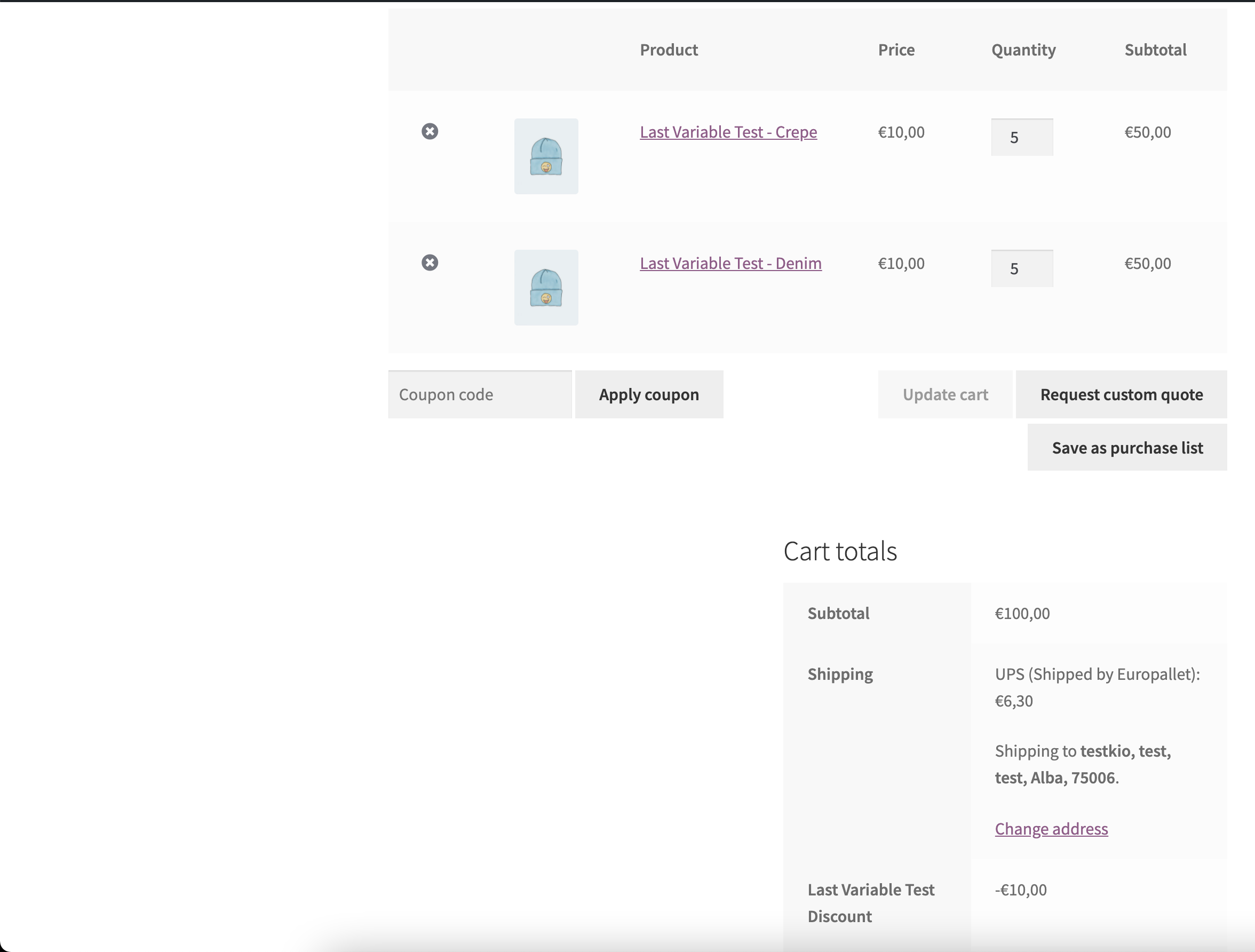The width and height of the screenshot is (1255, 952).
Task: Focus the Crepe quantity field
Action: point(1021,137)
